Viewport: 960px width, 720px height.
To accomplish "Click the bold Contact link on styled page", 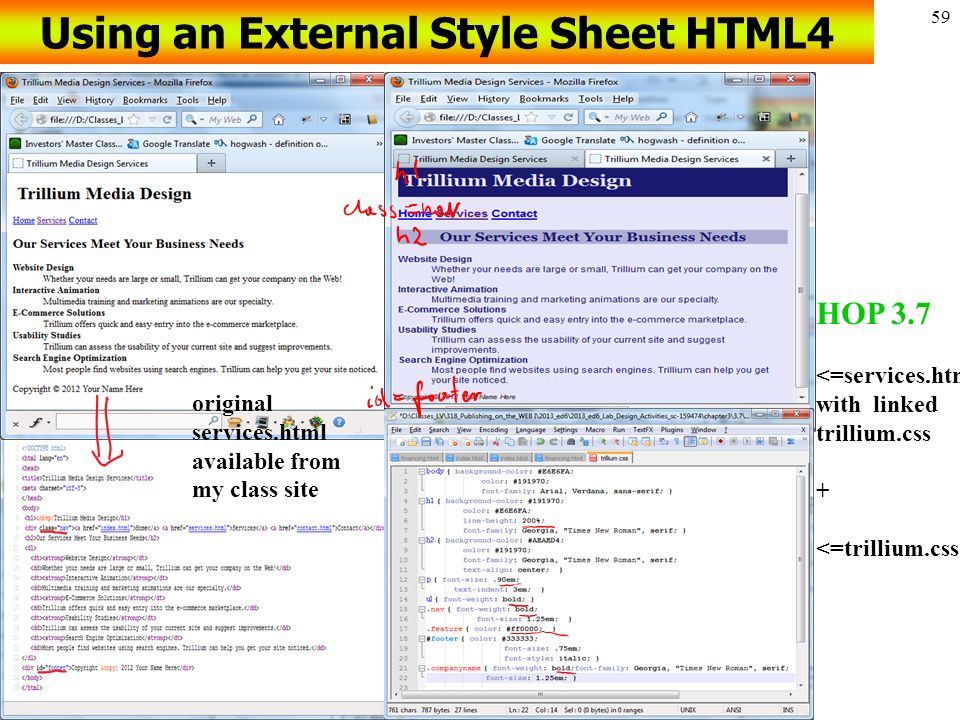I will (514, 214).
